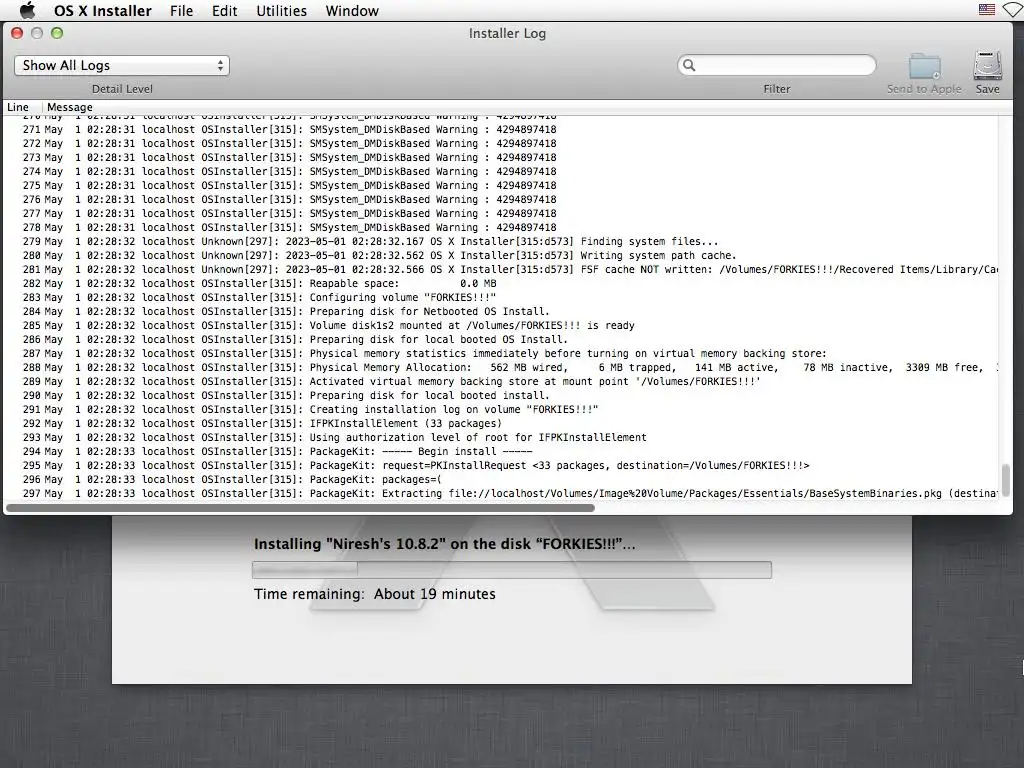Select line 286 'Preparing disk for local booted OS Install'
Screen dimensions: 1024x768
tap(502, 340)
